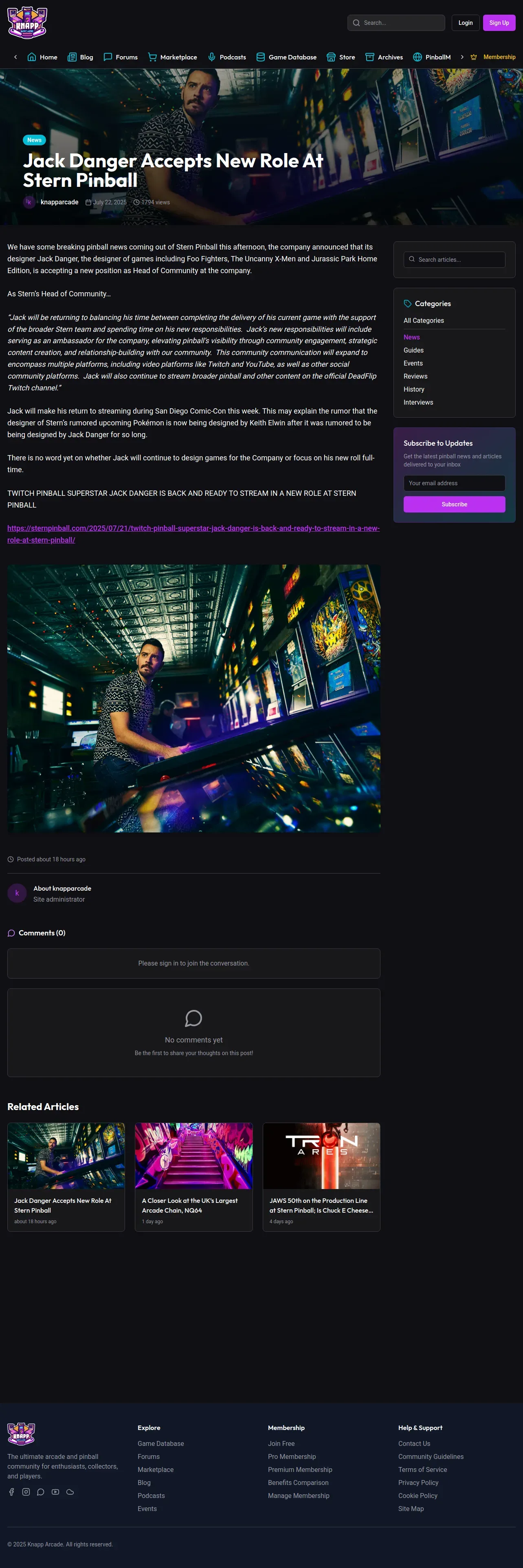Viewport: 523px width, 1568px height.
Task: Click the Categories tag icon in sidebar
Action: point(407,304)
